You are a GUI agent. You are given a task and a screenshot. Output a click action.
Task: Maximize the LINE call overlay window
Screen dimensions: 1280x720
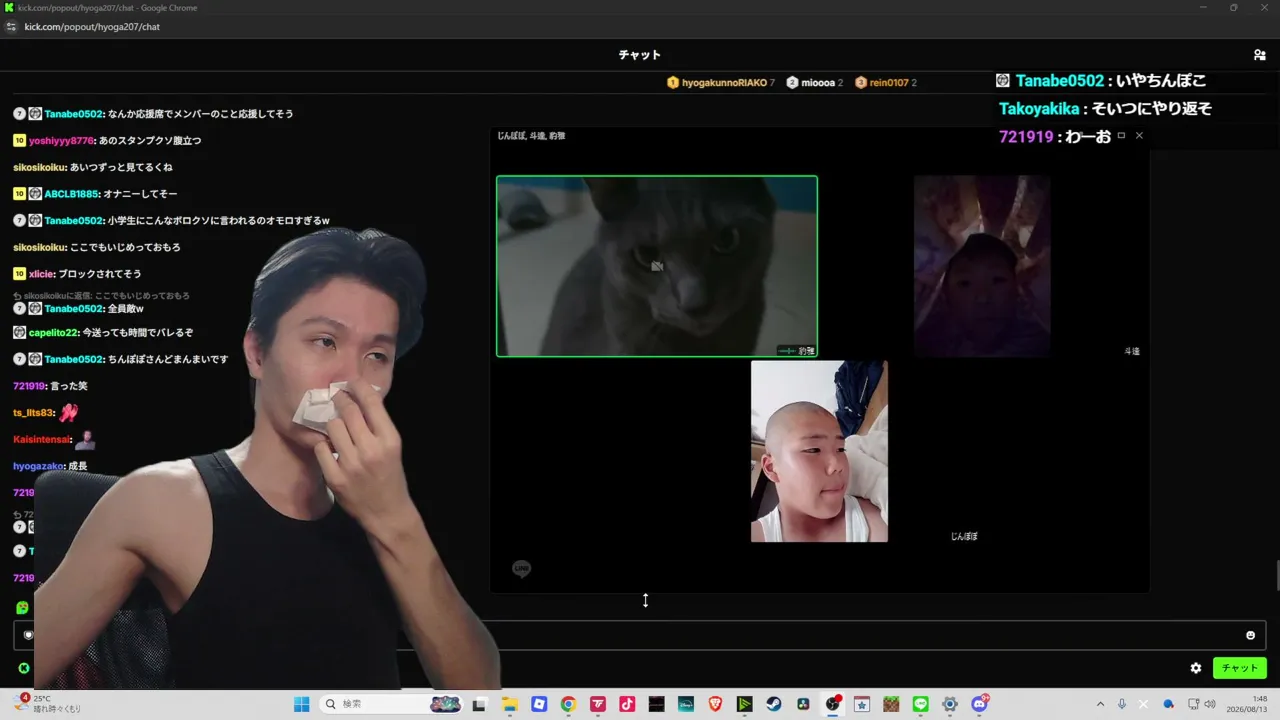(1121, 135)
